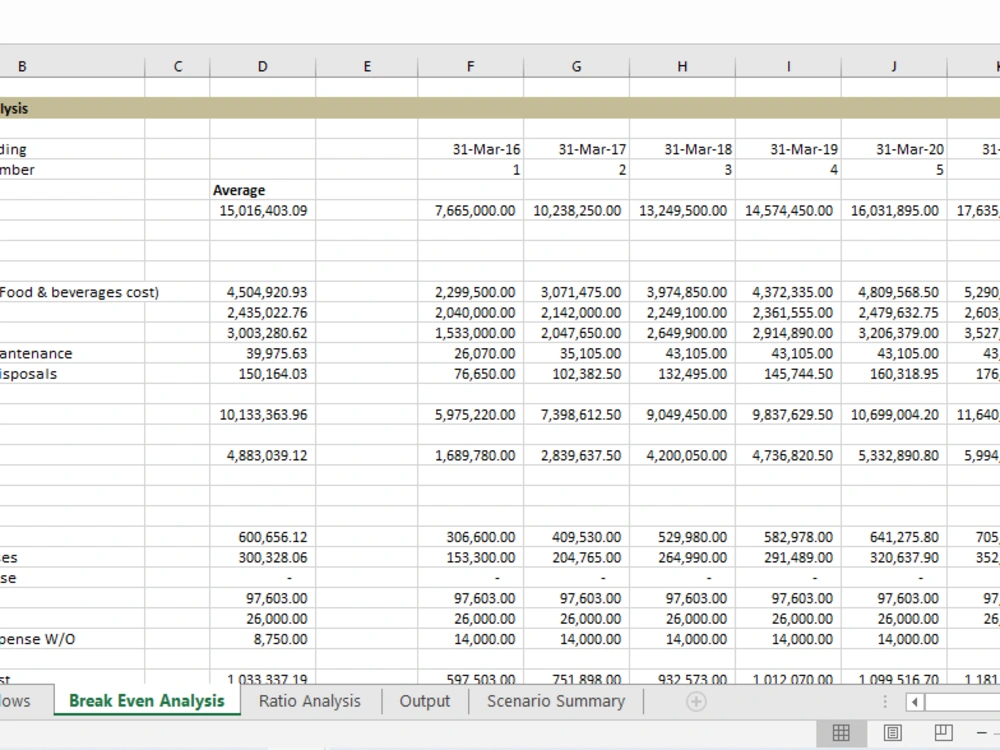Viewport: 1000px width, 750px height.
Task: Select cell with 3,003,280.62
Action: [x=262, y=333]
